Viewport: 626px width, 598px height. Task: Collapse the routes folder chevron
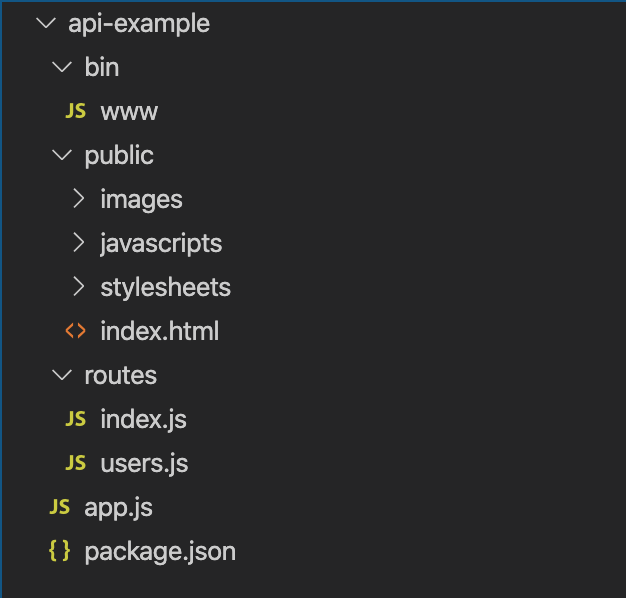click(x=62, y=375)
